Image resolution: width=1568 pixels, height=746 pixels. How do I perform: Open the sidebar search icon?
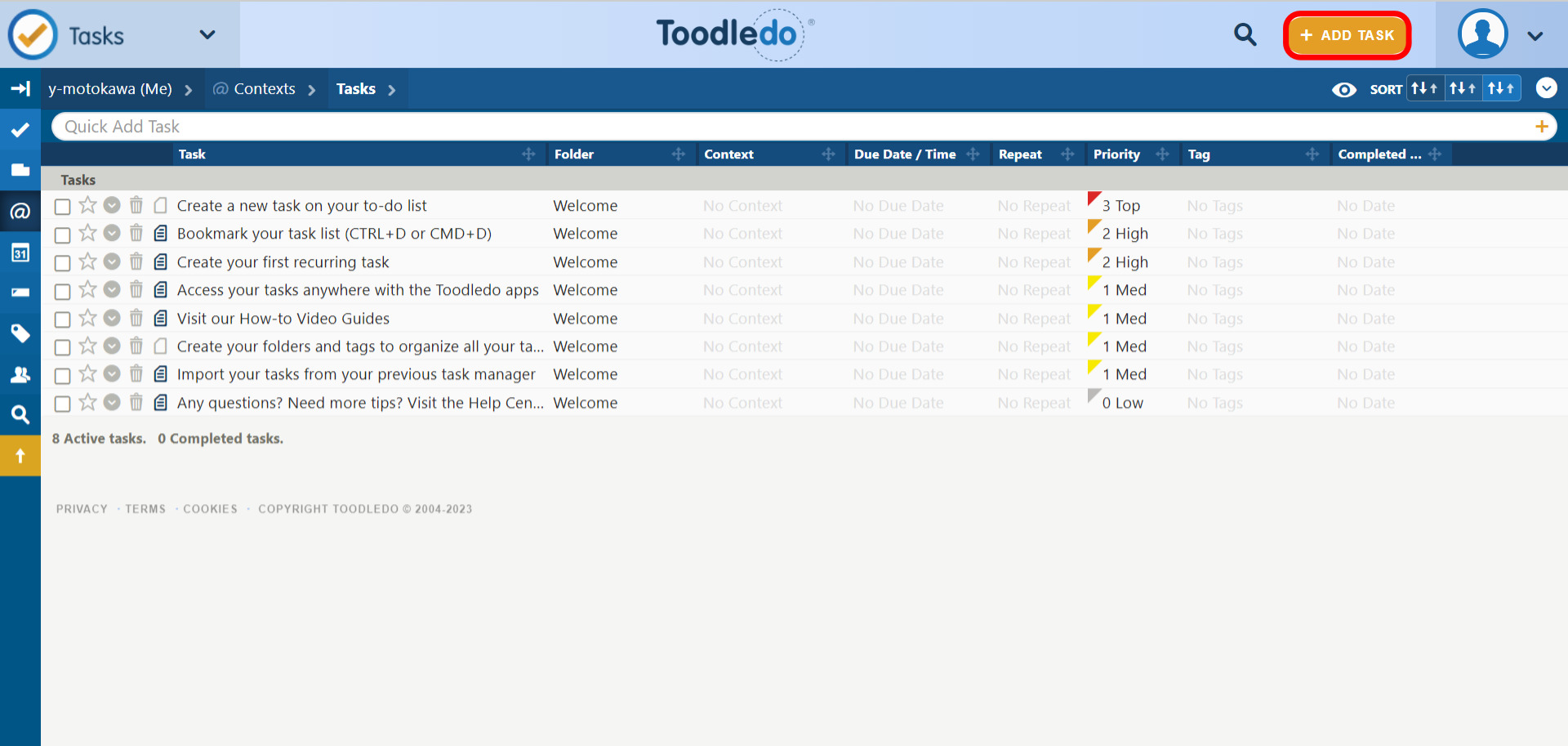[x=20, y=414]
